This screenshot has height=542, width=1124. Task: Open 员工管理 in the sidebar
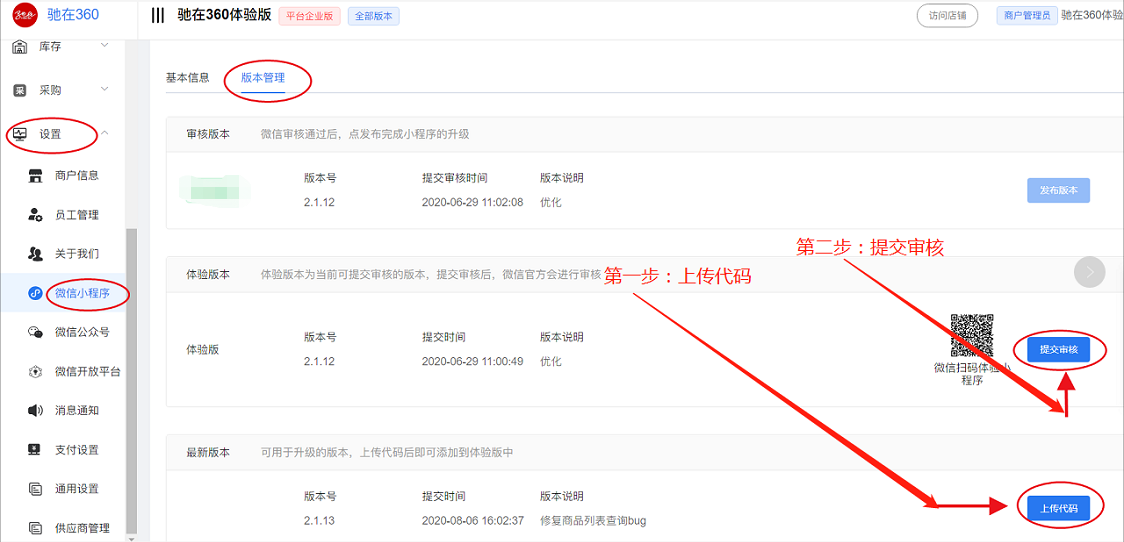click(77, 214)
